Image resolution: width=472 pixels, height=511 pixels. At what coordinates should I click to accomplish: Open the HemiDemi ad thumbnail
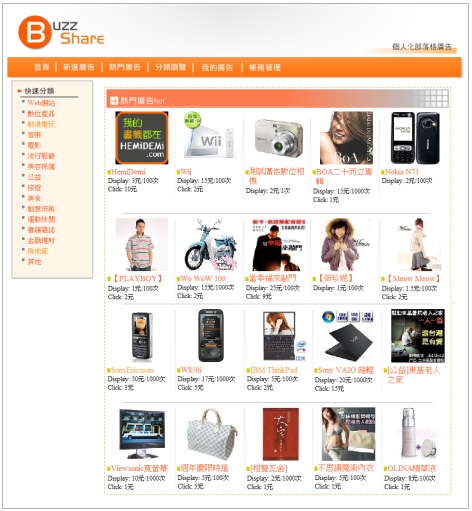tap(142, 138)
